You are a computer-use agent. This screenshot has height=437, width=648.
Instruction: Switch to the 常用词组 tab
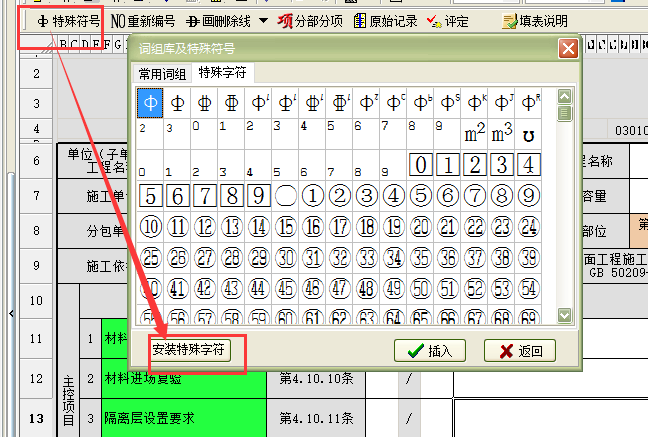point(163,73)
